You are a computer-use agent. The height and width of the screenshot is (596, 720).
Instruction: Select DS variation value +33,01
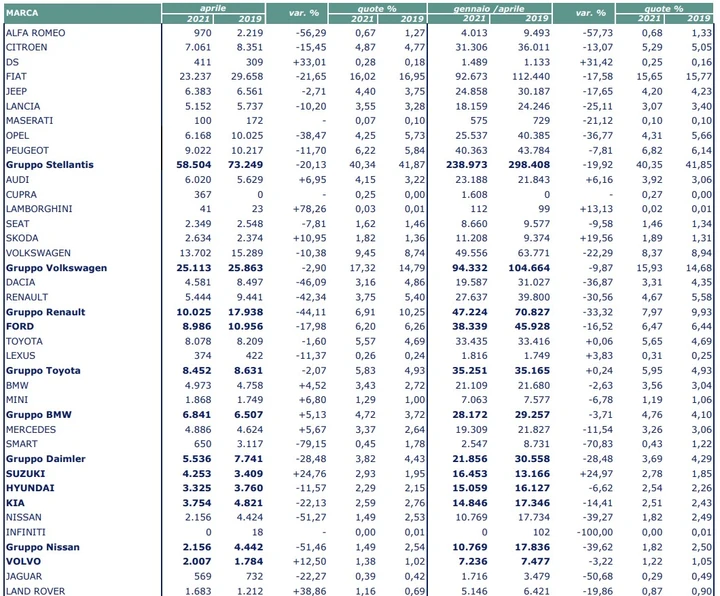tap(309, 62)
